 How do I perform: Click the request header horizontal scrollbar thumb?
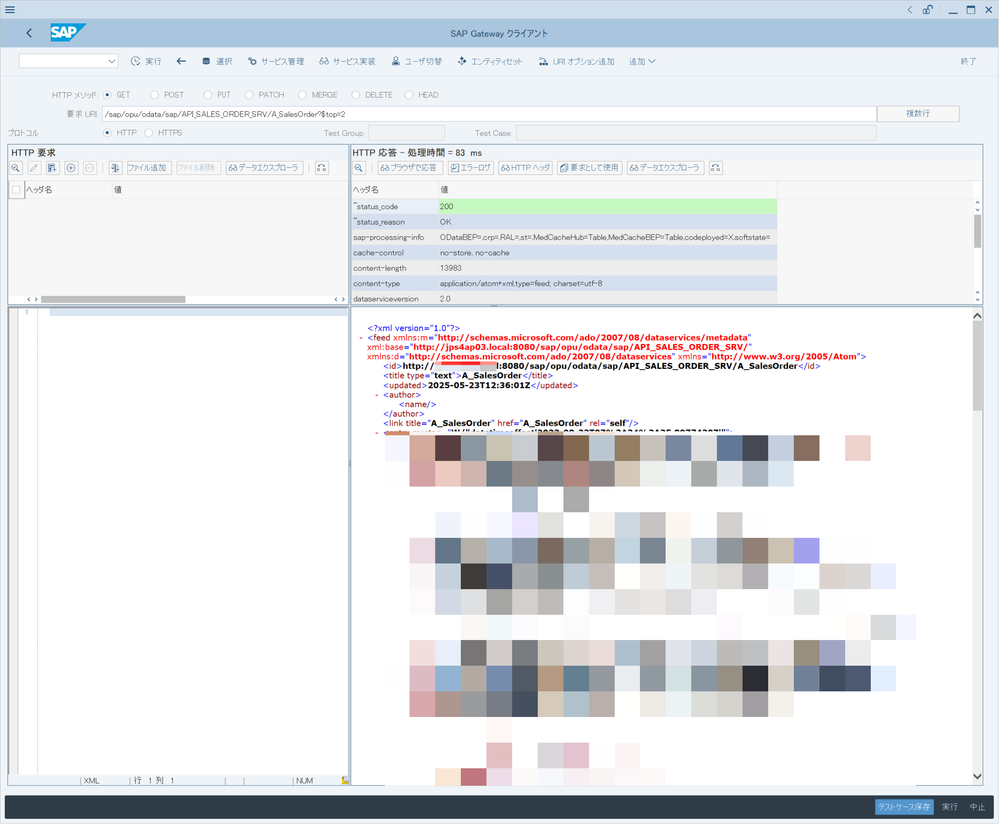[x=113, y=299]
